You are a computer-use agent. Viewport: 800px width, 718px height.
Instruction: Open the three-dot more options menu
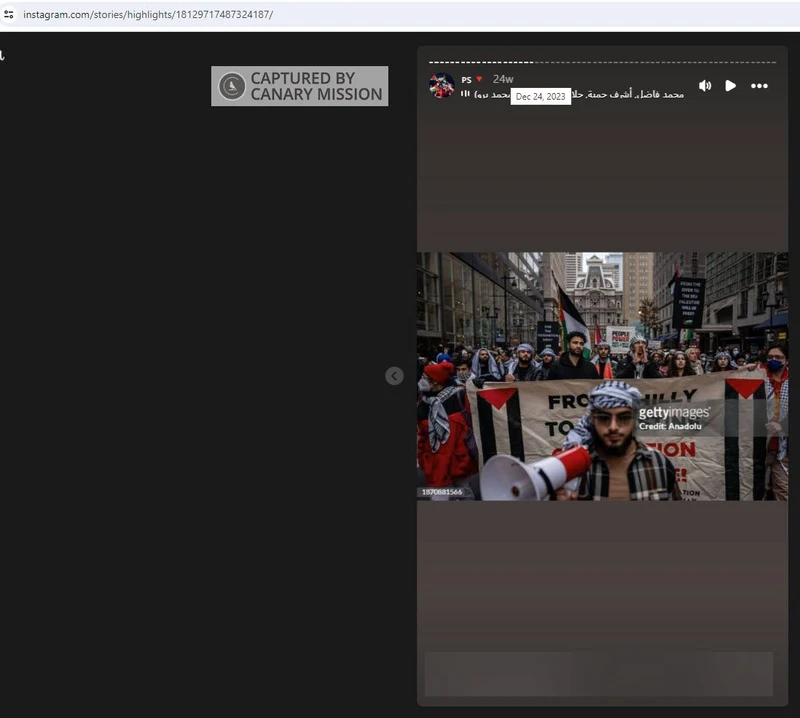pos(759,86)
